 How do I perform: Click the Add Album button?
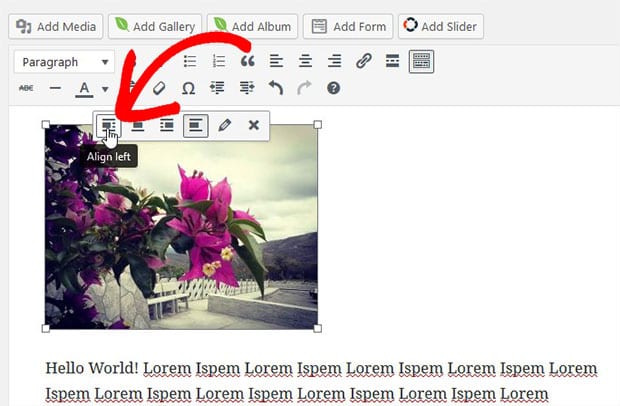[253, 26]
